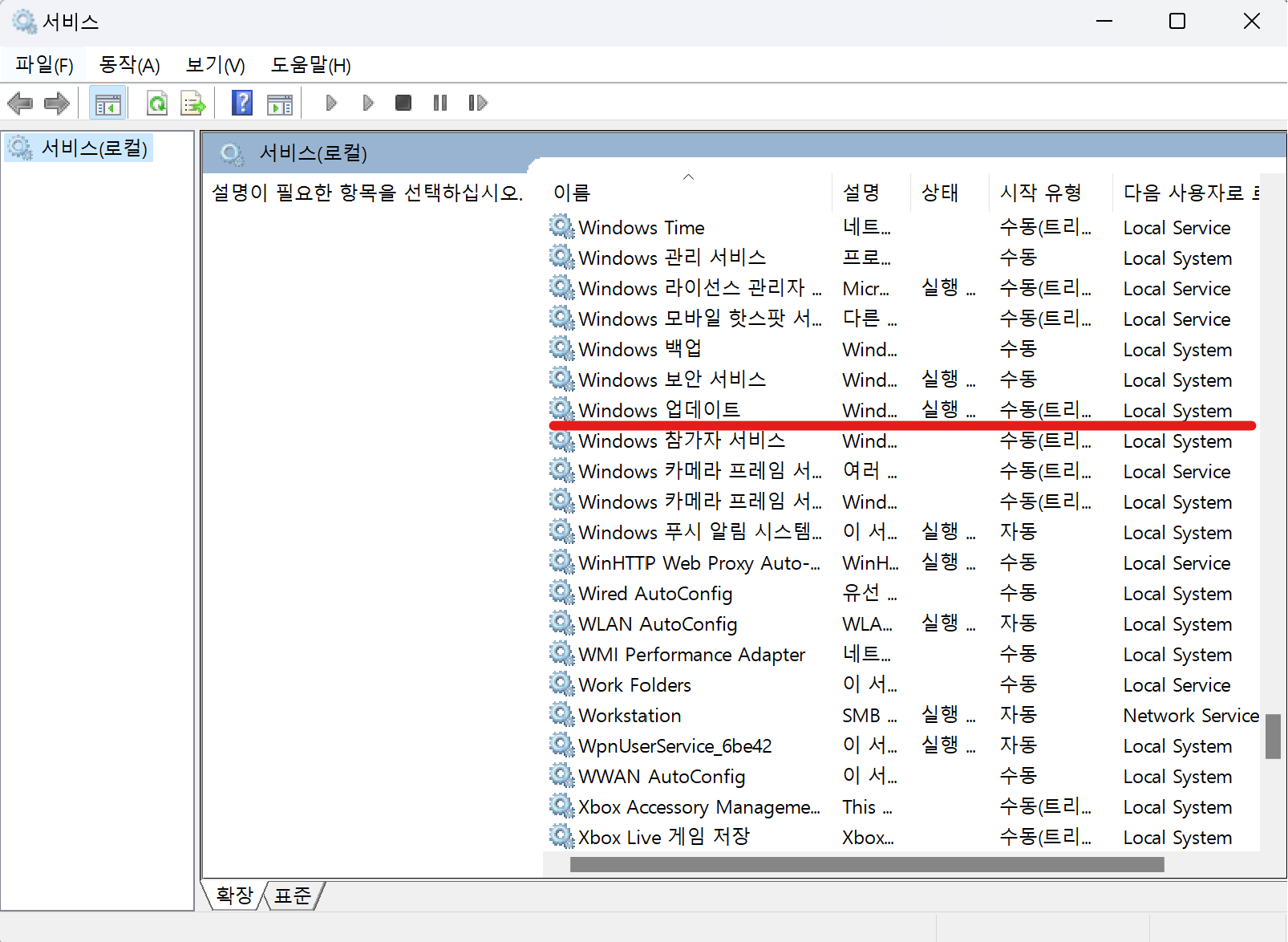
Task: Select the Windows 보안 서비스 row
Action: pos(903,380)
